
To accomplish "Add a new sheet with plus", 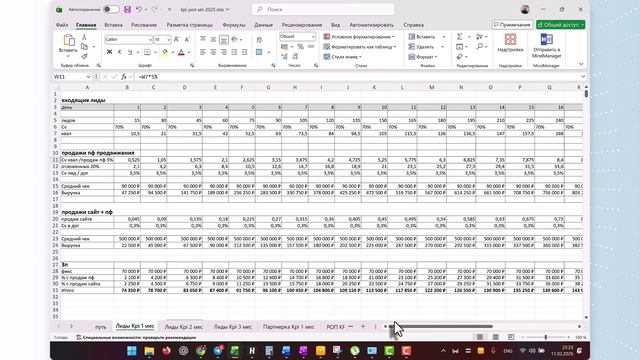I will coord(363,327).
